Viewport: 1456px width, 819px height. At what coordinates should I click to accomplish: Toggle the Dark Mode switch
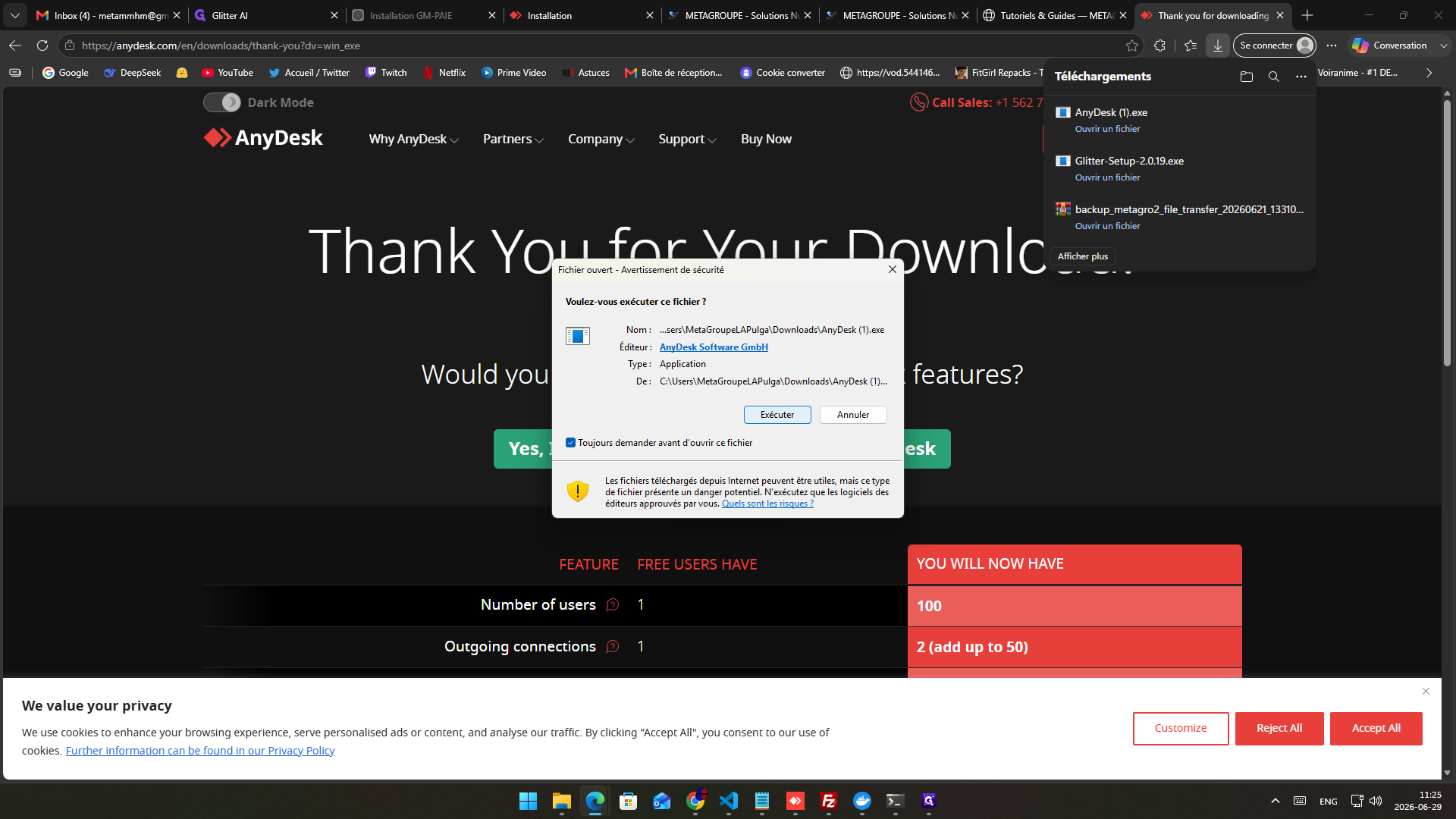point(221,102)
